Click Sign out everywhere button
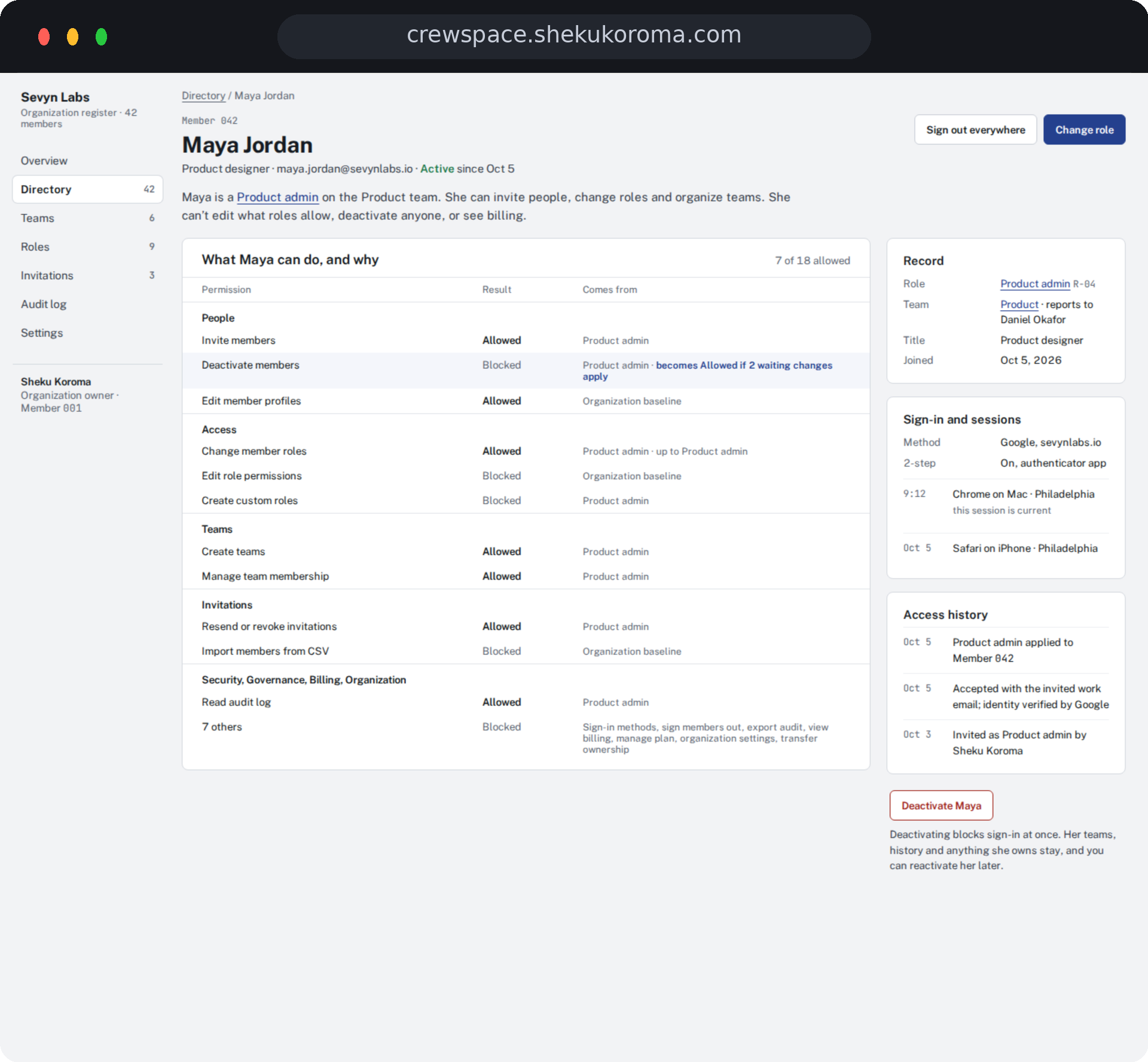 (x=975, y=130)
